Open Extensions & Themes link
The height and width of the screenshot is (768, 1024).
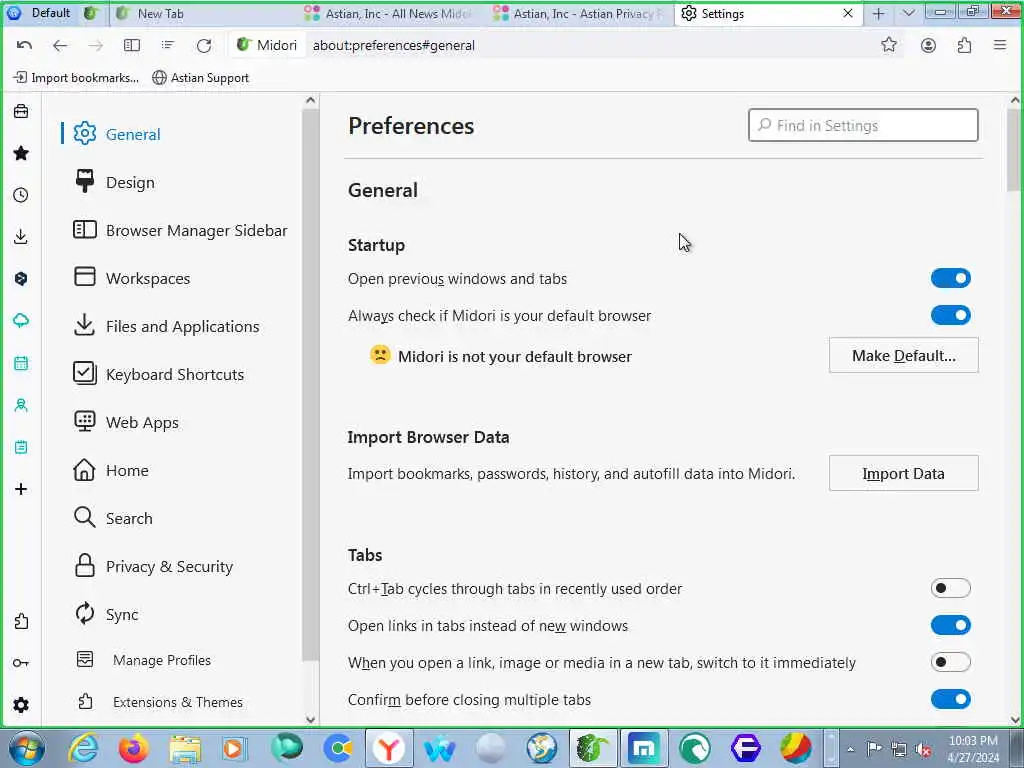click(160, 702)
